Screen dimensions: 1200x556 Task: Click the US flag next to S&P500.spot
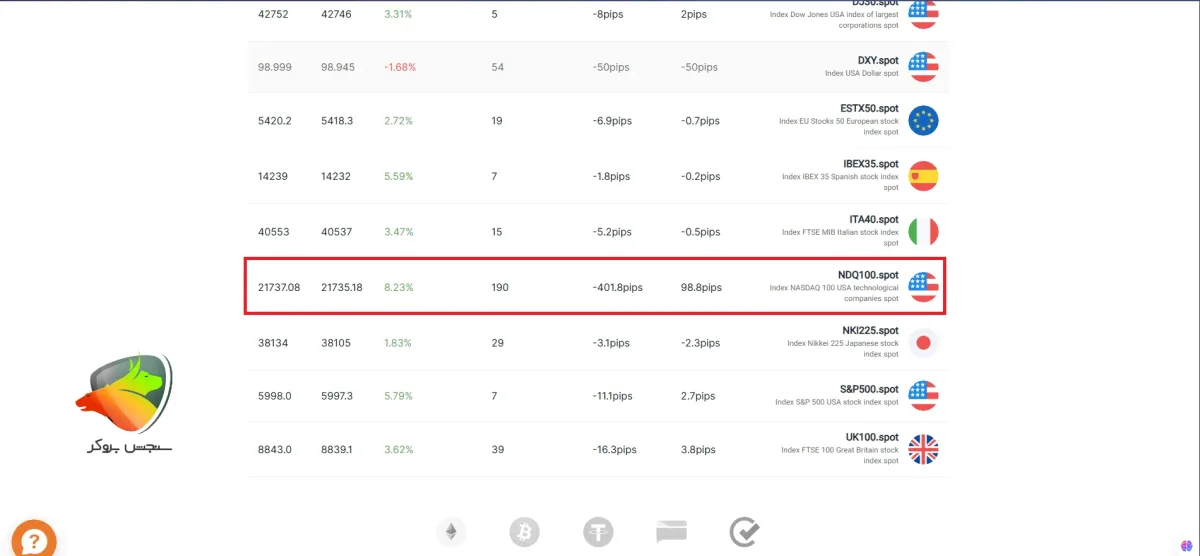coord(923,396)
